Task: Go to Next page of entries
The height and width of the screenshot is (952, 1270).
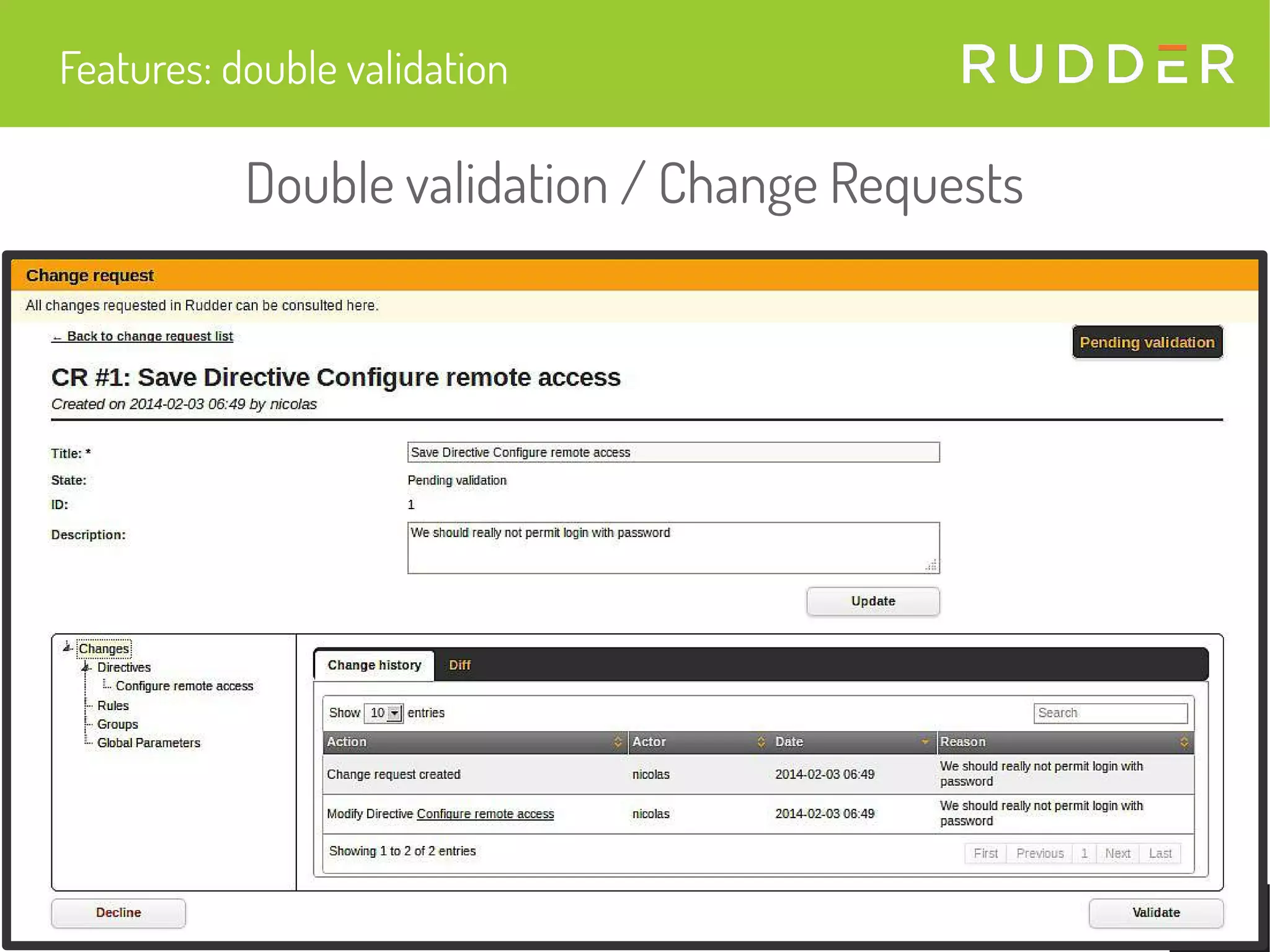Action: [x=1117, y=853]
